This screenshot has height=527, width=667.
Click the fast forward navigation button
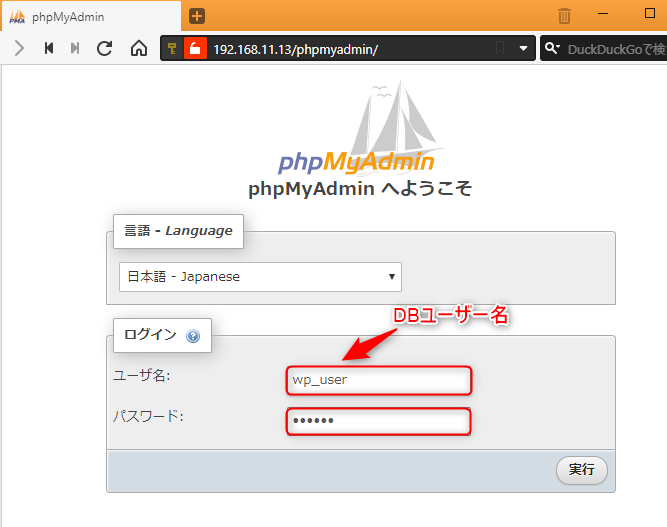[x=75, y=48]
